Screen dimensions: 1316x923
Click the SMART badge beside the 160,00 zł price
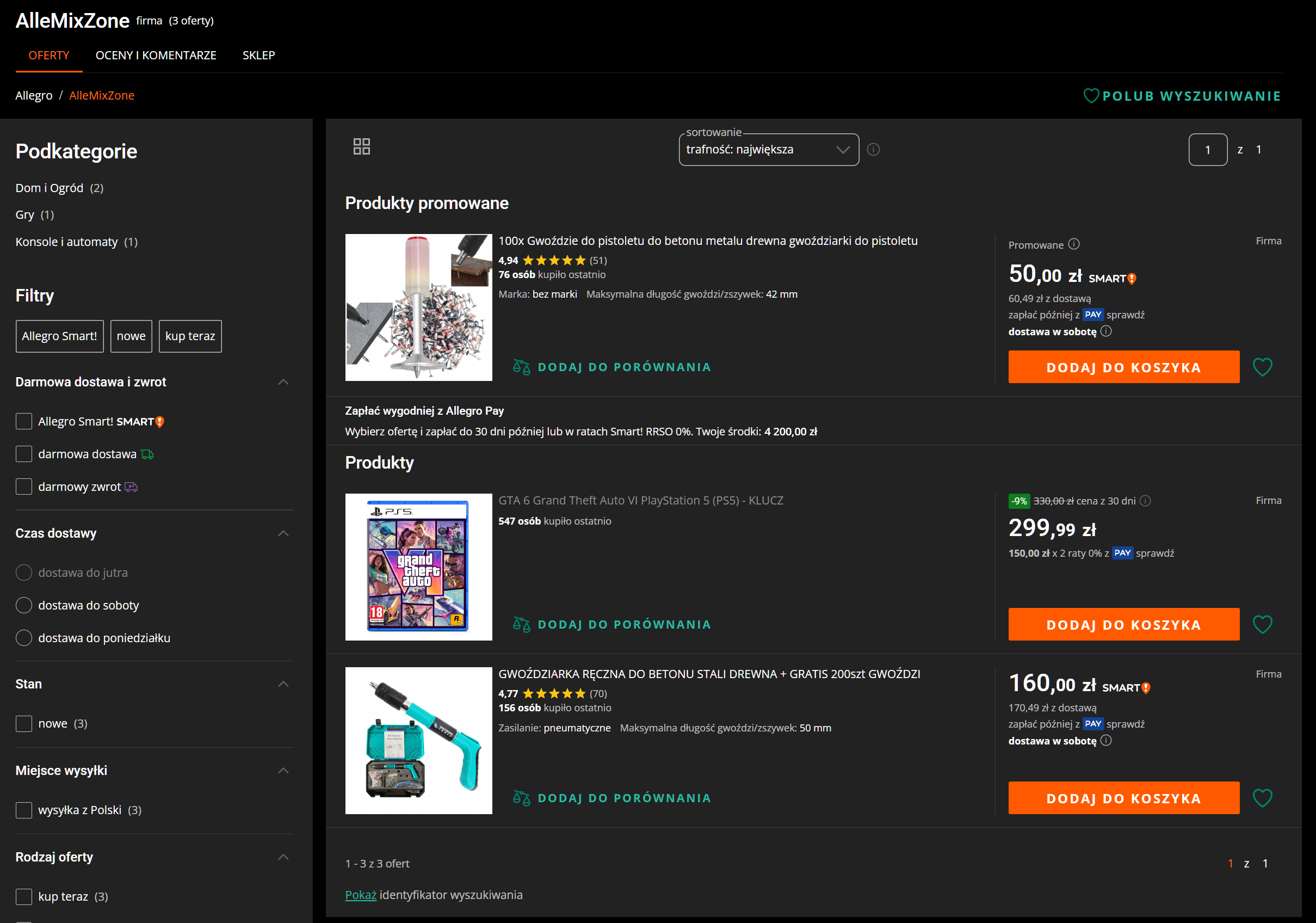[x=1126, y=688]
